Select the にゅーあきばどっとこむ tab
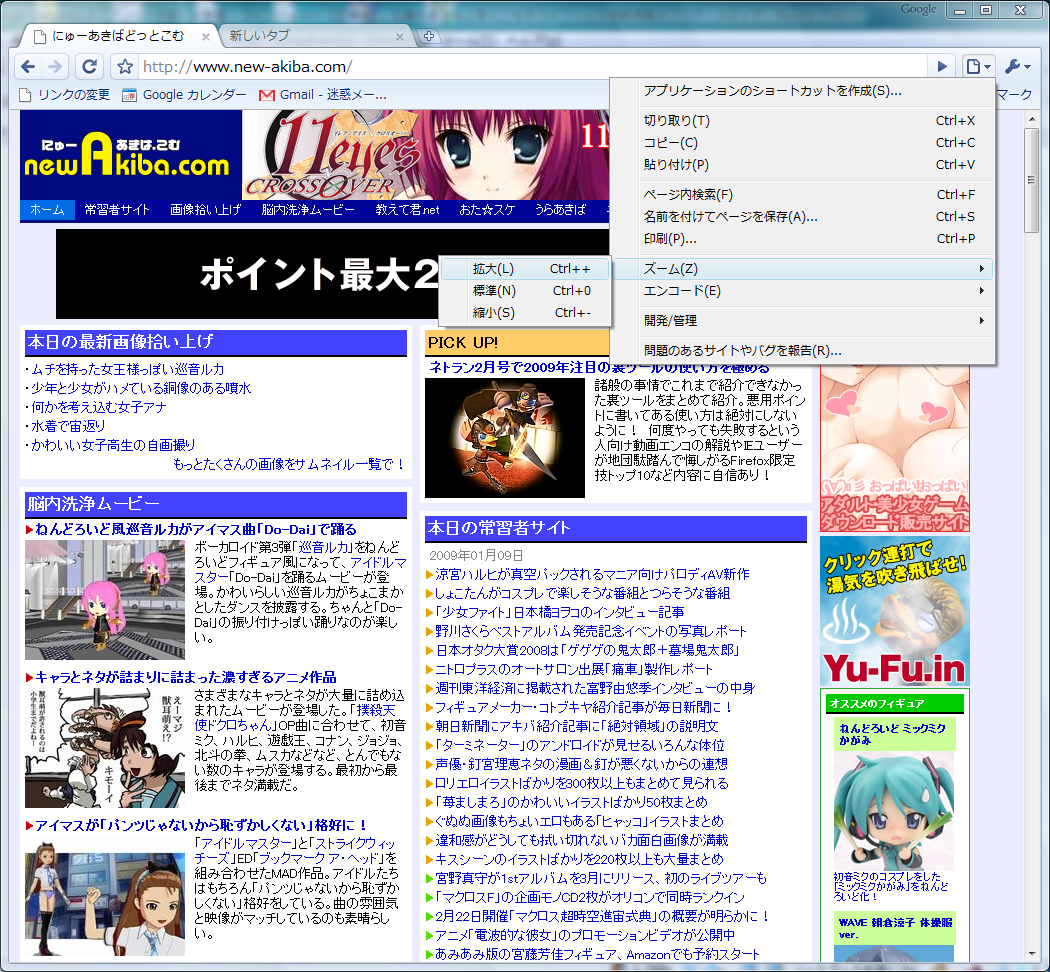The height and width of the screenshot is (972, 1050). tap(118, 36)
